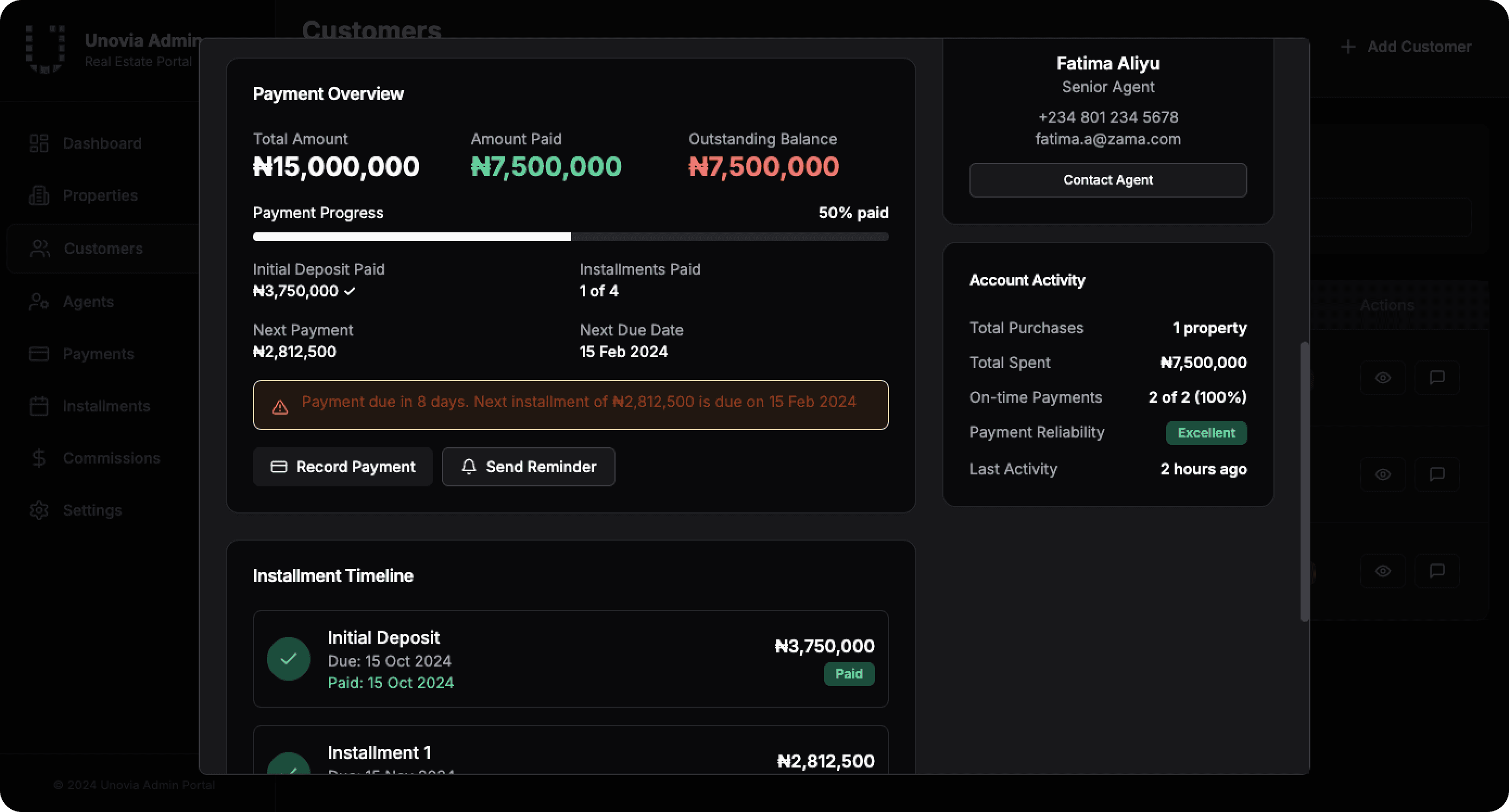Send Reminder with the bell button
Screen dimensions: 1509x812
(x=528, y=467)
